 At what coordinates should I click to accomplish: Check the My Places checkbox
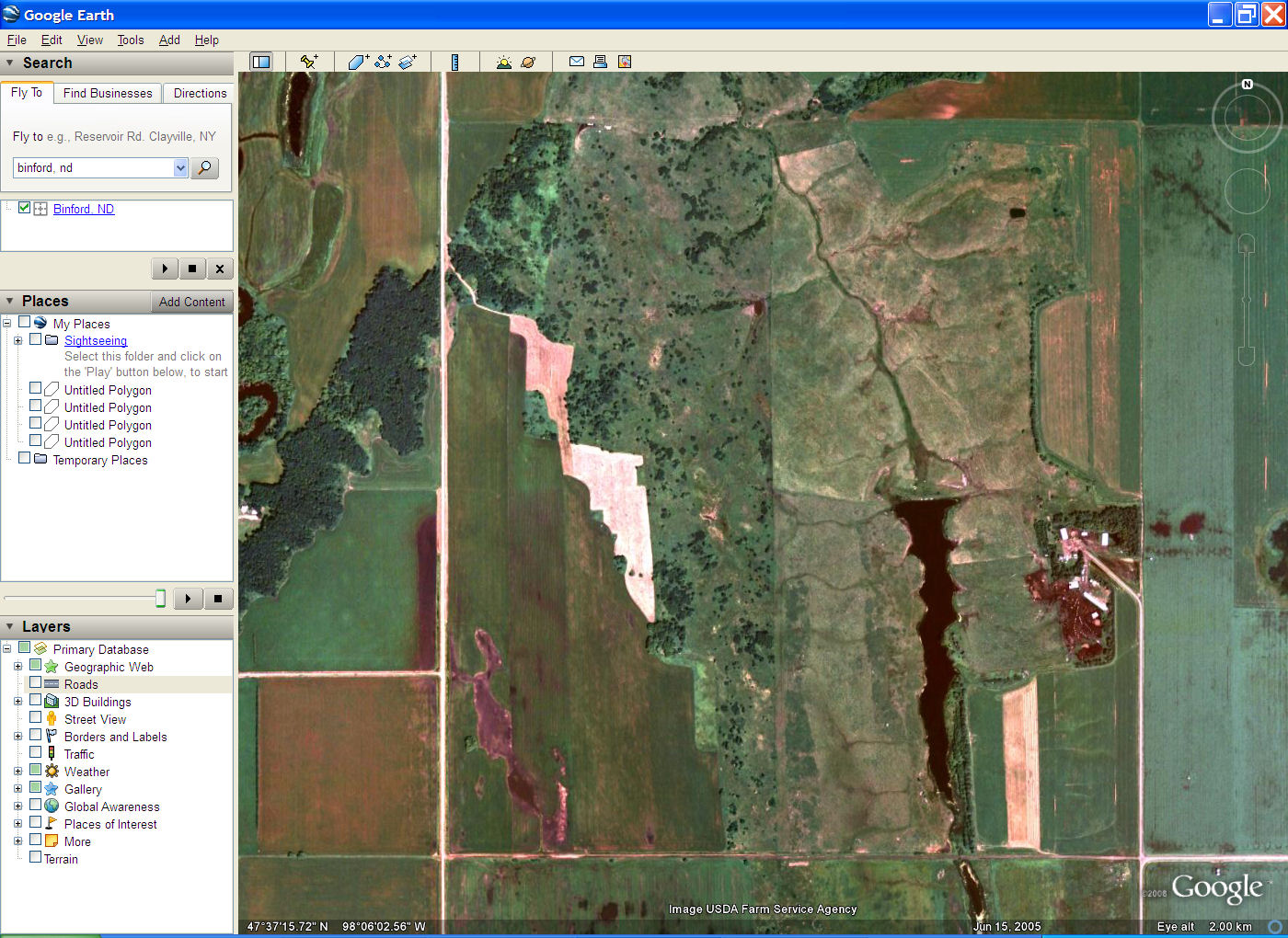click(25, 323)
